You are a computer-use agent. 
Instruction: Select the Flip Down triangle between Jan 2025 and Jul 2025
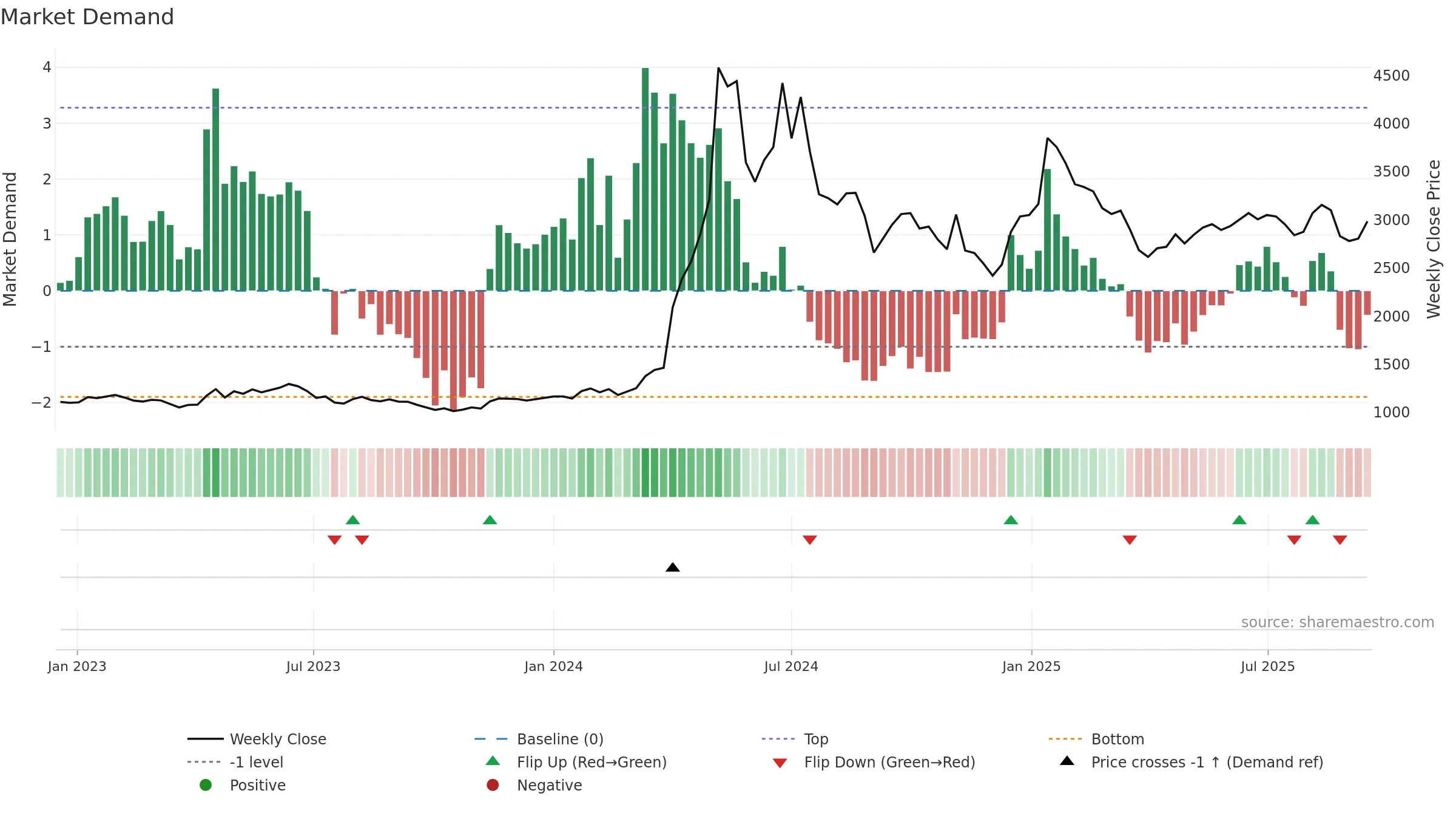(x=1130, y=540)
